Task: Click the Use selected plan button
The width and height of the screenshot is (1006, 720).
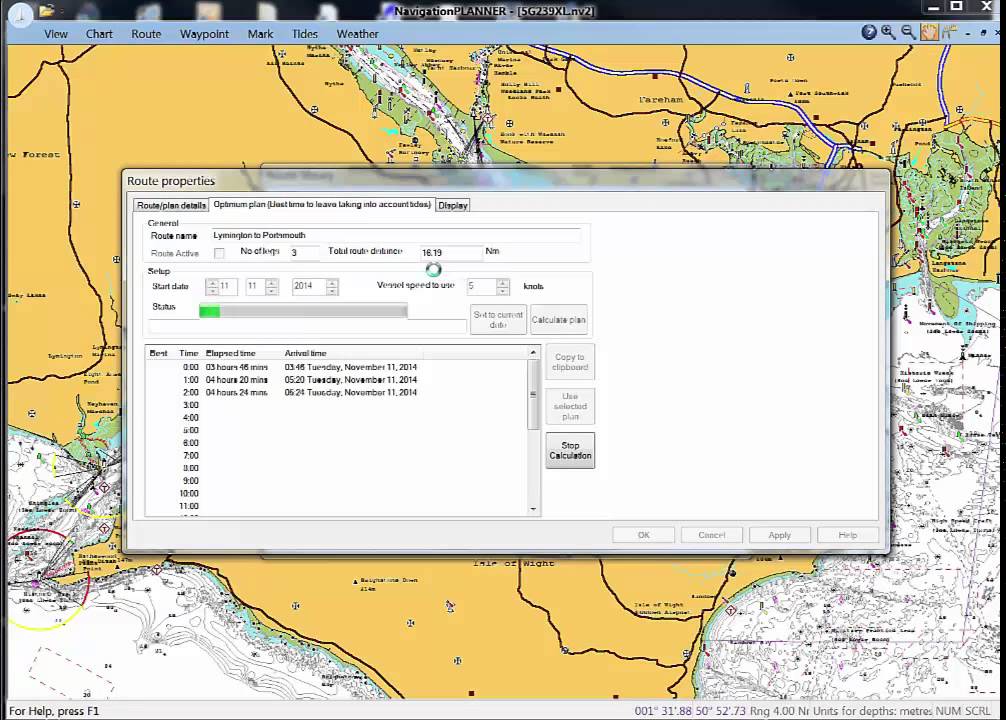Action: 570,406
